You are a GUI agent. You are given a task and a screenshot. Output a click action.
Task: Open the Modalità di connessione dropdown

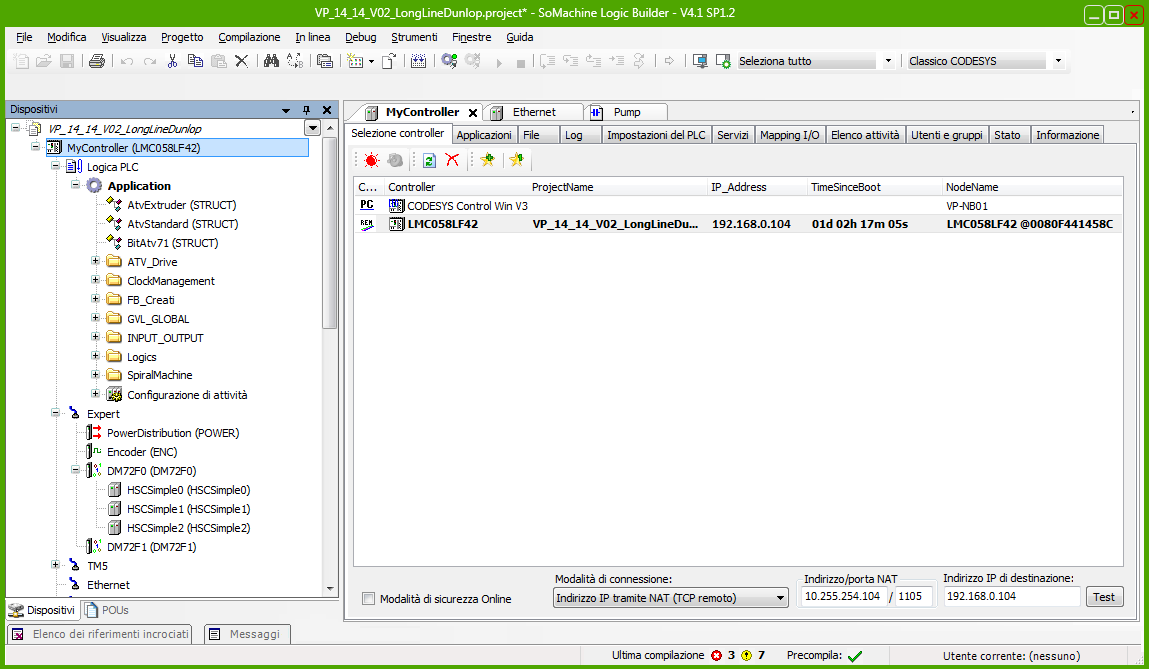pos(780,598)
